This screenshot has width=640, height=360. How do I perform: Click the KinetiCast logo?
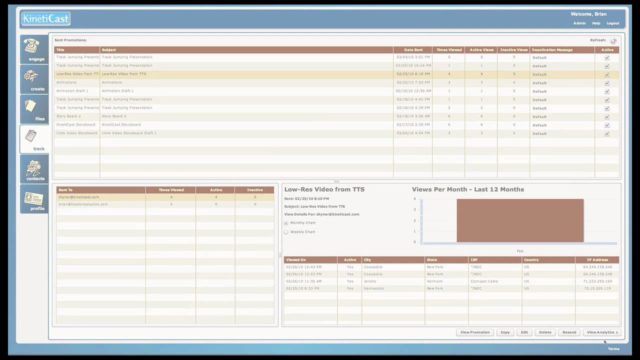(x=46, y=18)
